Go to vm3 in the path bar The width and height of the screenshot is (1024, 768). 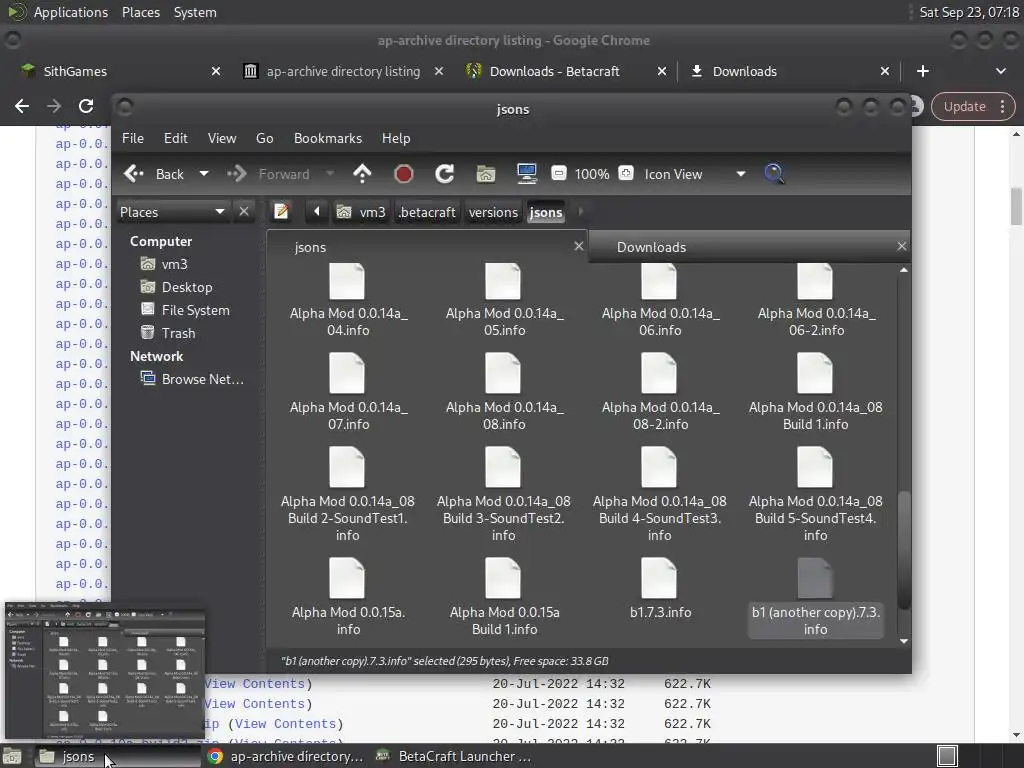(x=362, y=212)
